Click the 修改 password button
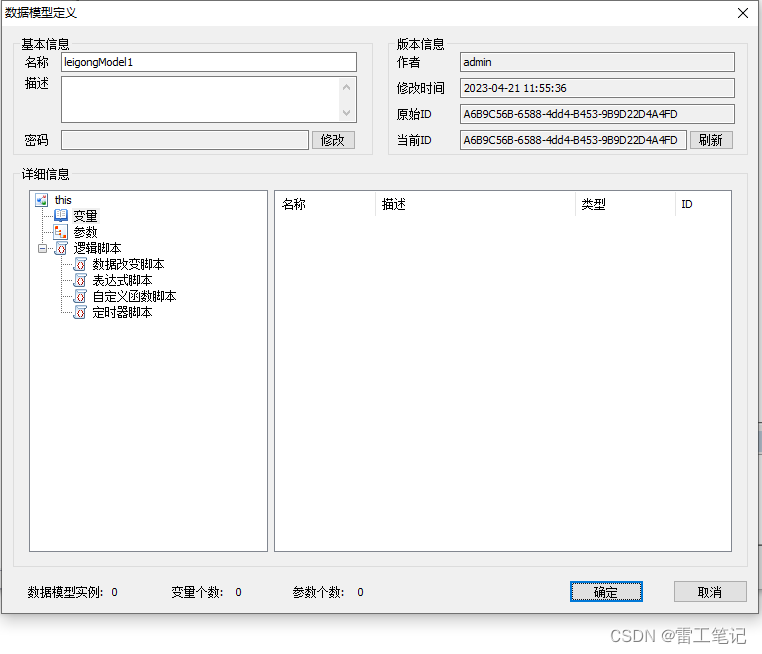This screenshot has width=762, height=654. click(x=333, y=140)
